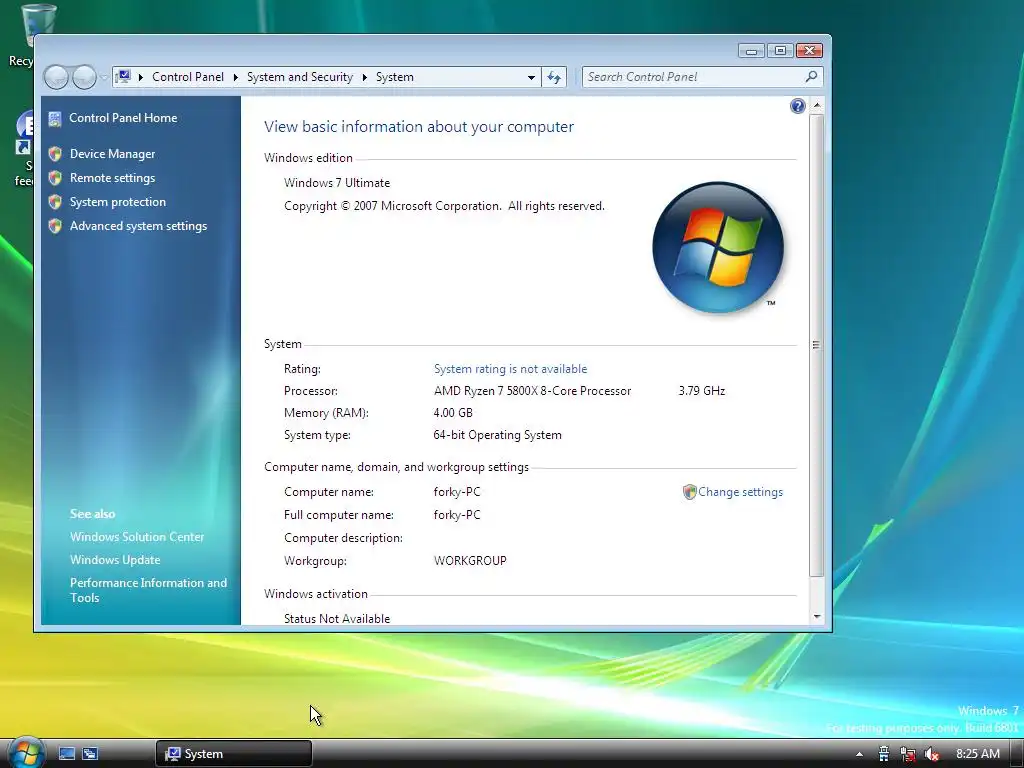Go to Control Panel Home
The width and height of the screenshot is (1024, 768).
pyautogui.click(x=123, y=118)
